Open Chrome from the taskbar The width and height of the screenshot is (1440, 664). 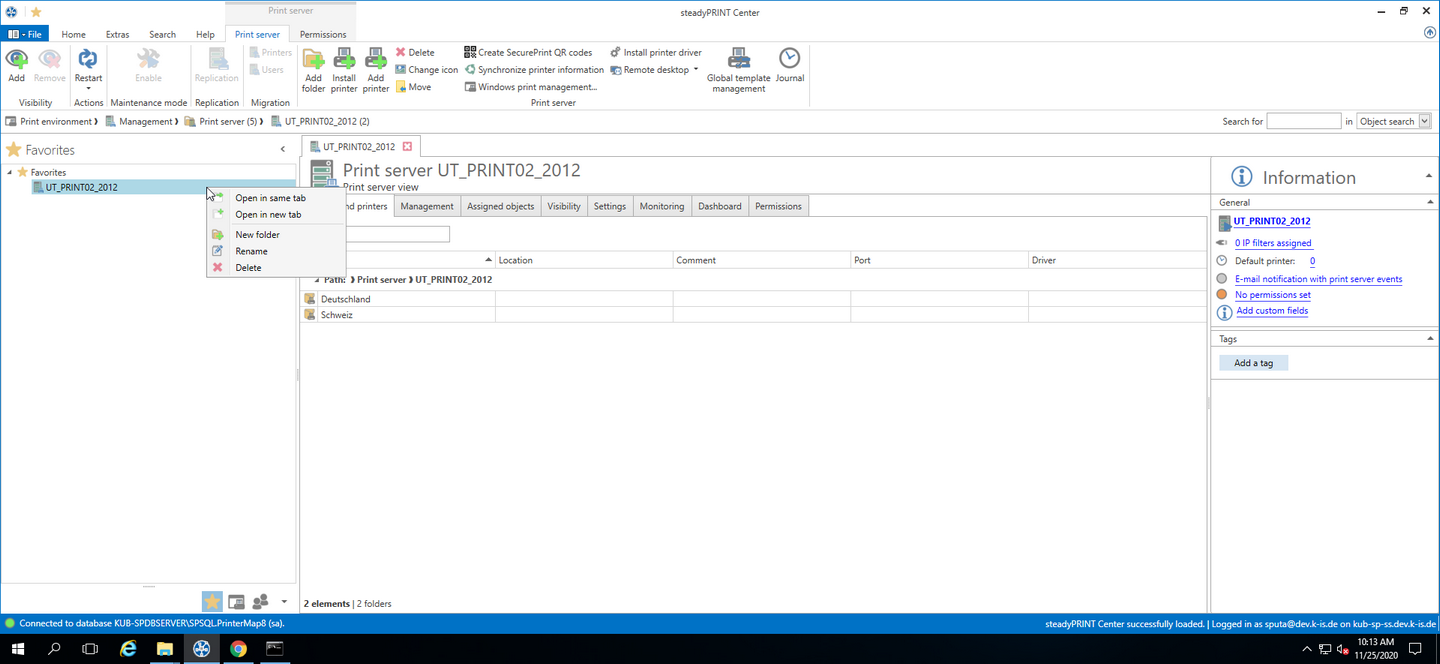point(238,649)
